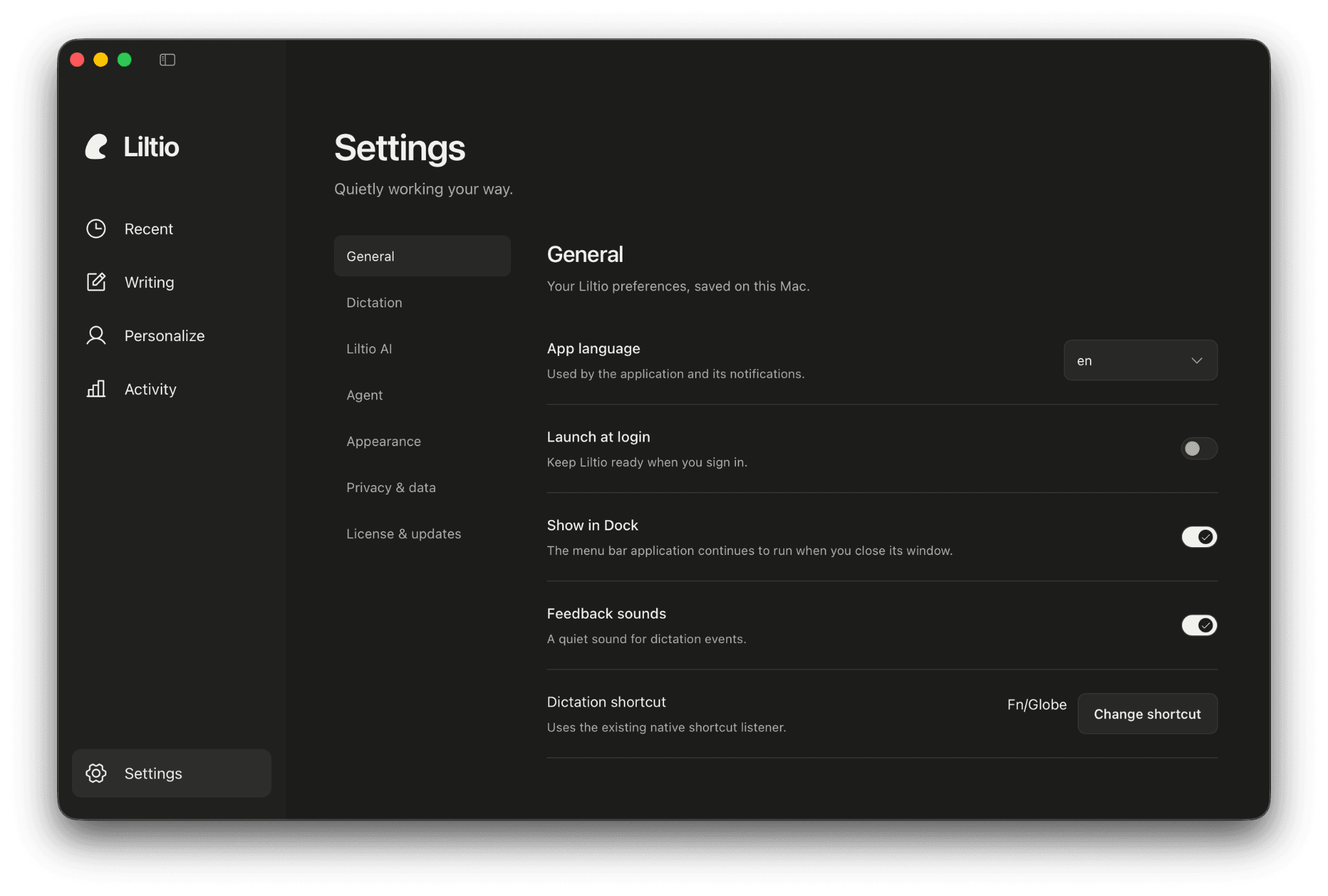The image size is (1328, 896).
Task: Click the Liltio logo icon
Action: [97, 147]
